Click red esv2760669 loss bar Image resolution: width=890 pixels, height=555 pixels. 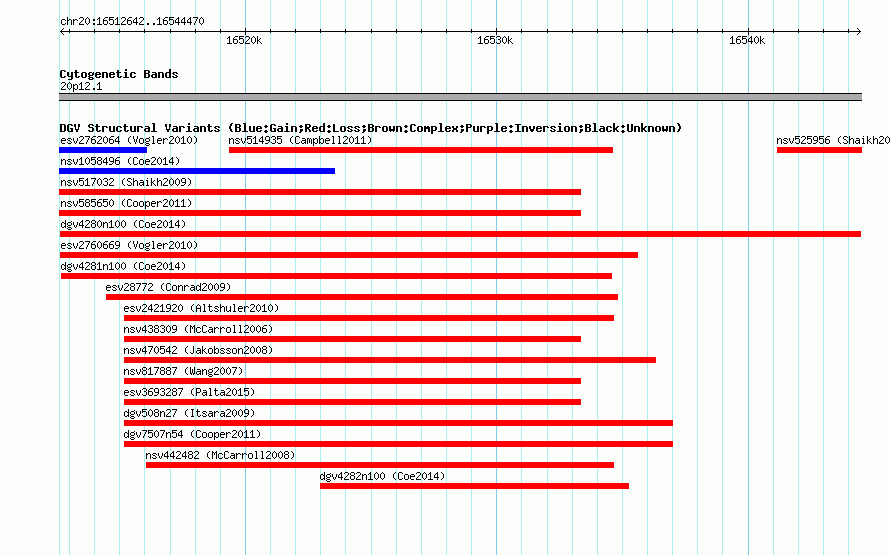coord(349,255)
